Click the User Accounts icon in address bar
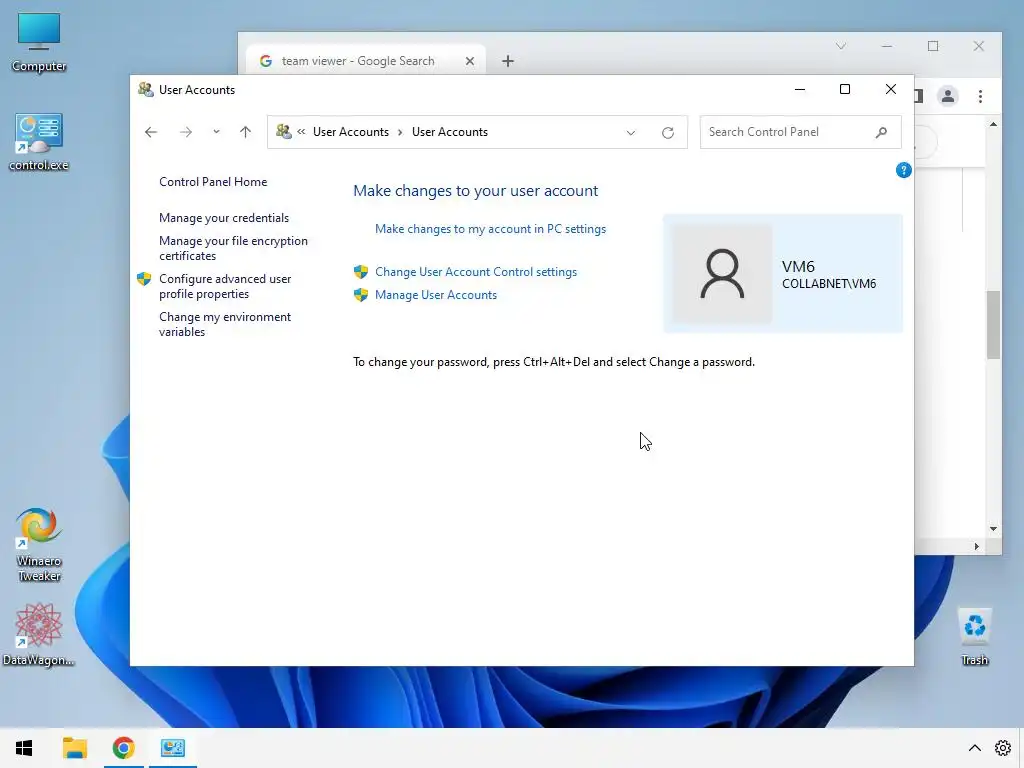Viewport: 1024px width, 768px height. tap(283, 131)
